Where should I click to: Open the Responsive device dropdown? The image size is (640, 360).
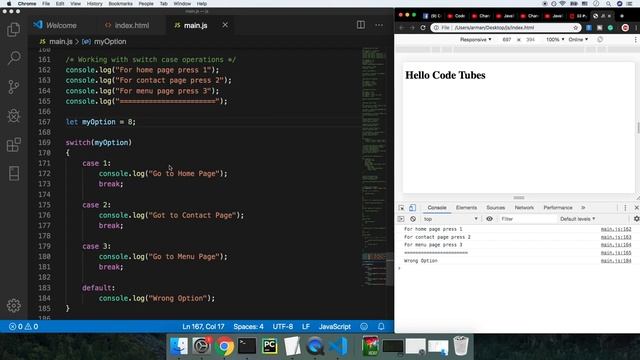(476, 40)
